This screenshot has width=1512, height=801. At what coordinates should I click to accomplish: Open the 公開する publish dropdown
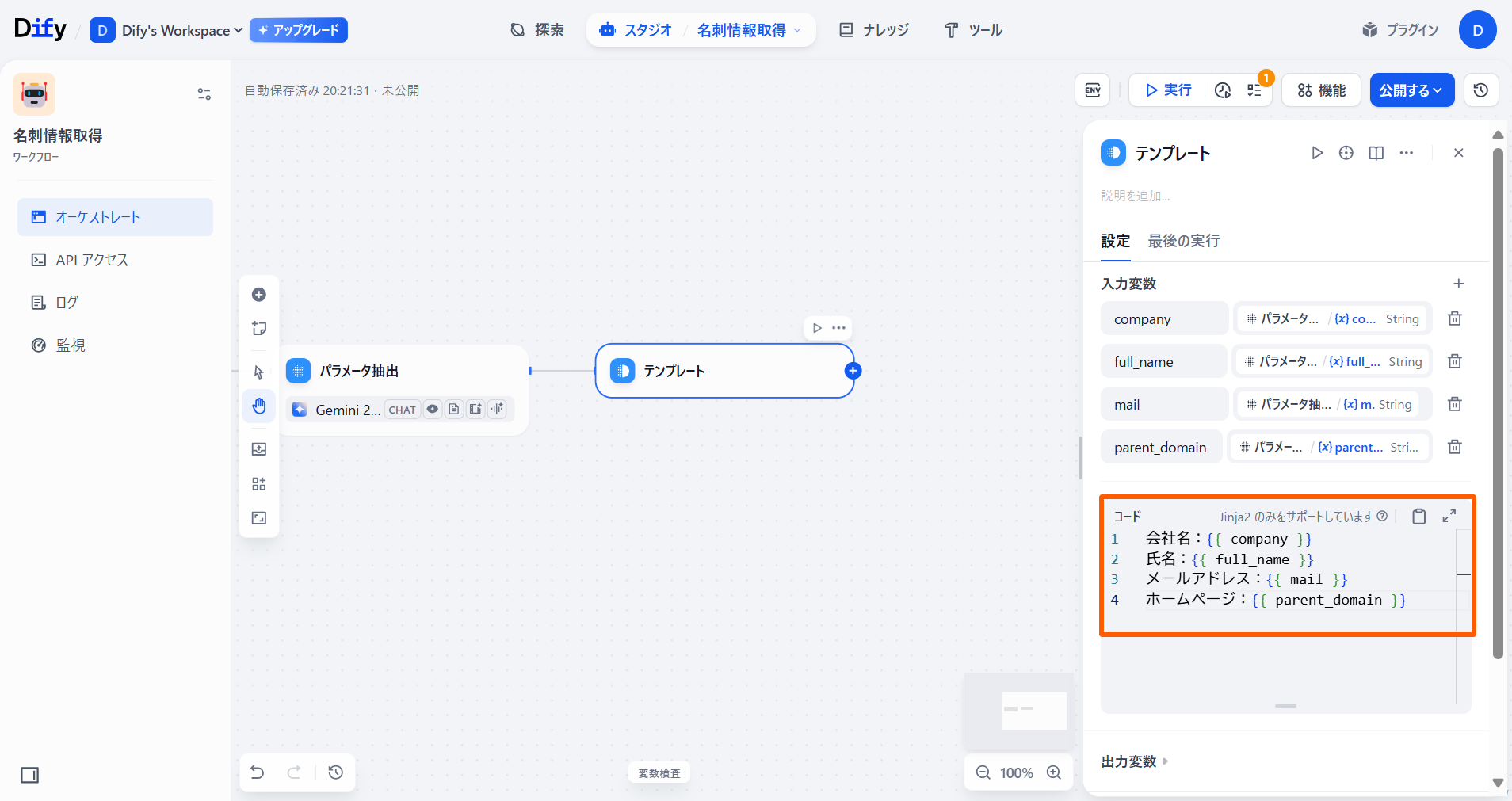[x=1411, y=90]
